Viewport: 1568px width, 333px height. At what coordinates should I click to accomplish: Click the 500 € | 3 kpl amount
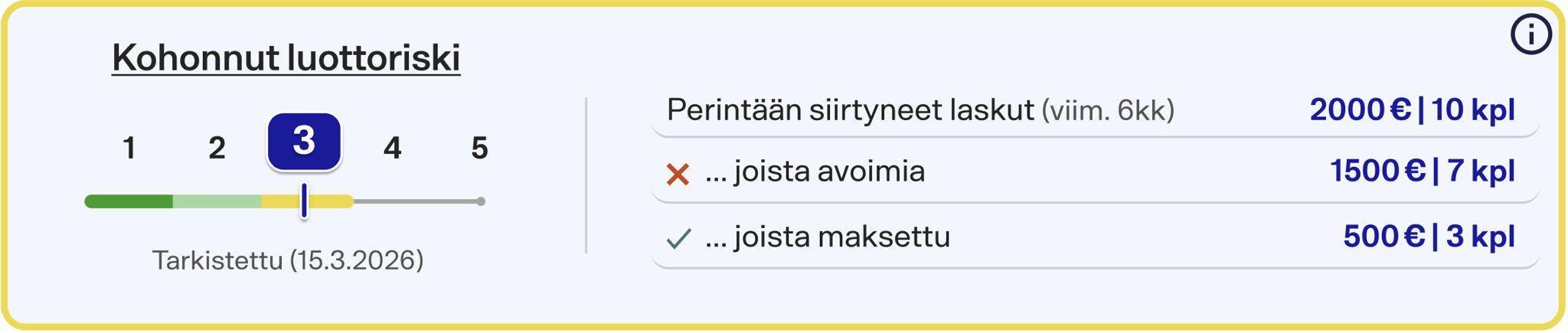[1429, 237]
